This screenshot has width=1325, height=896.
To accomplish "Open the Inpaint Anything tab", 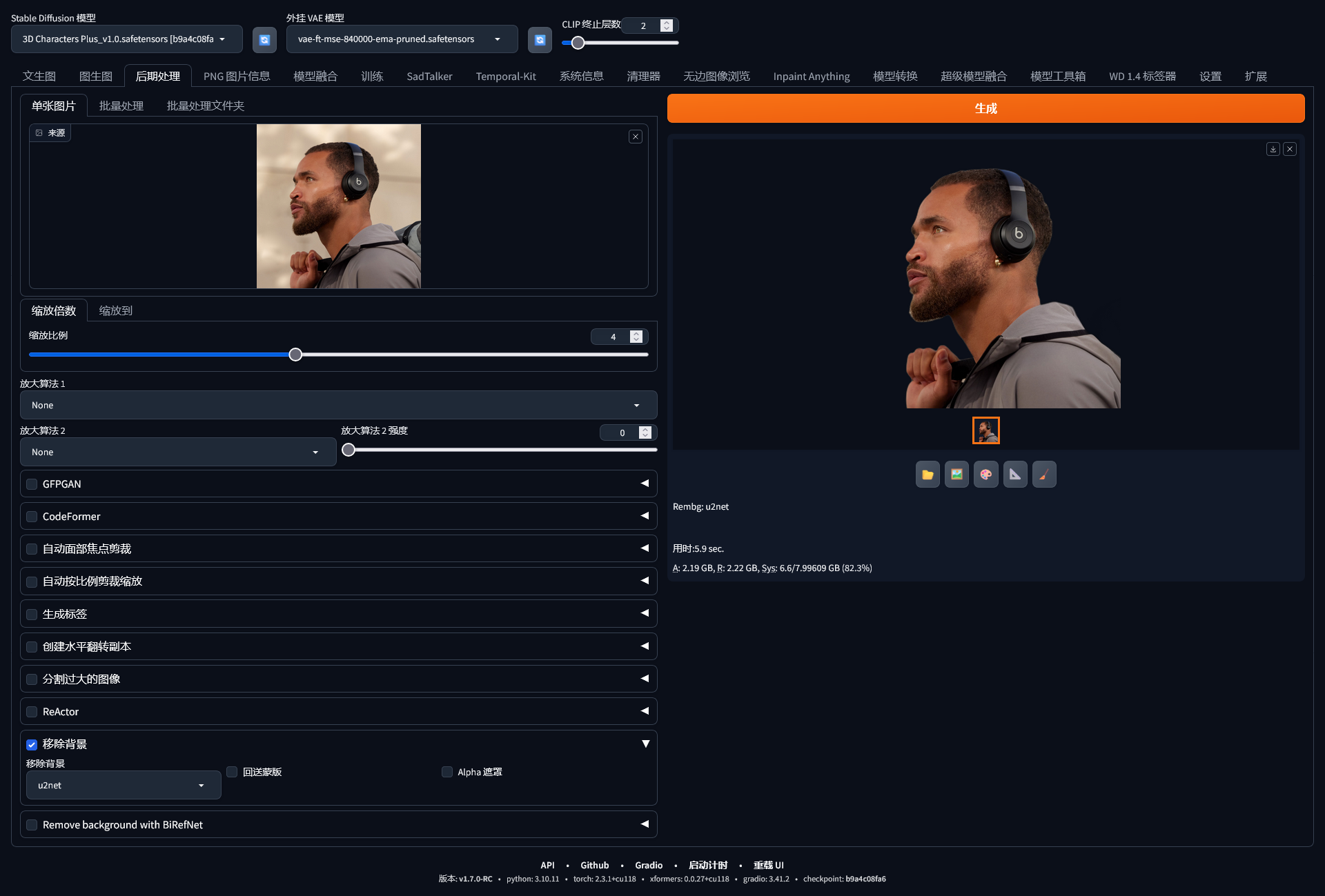I will point(812,76).
